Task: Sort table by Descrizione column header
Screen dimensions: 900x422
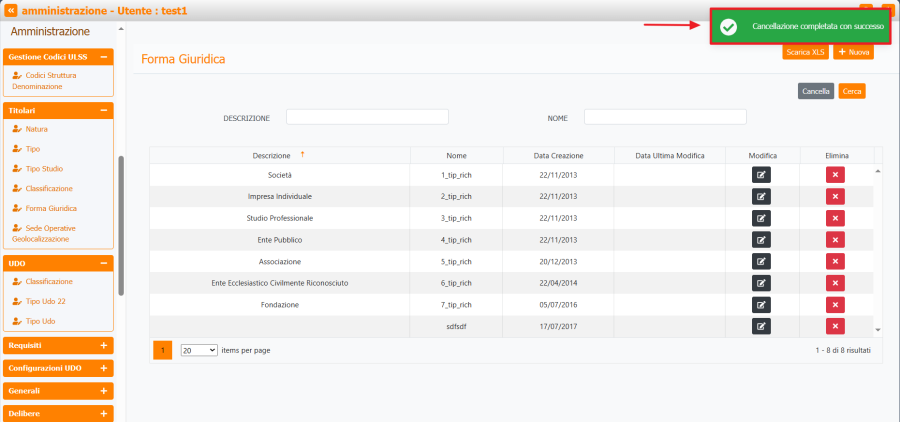Action: (272, 155)
